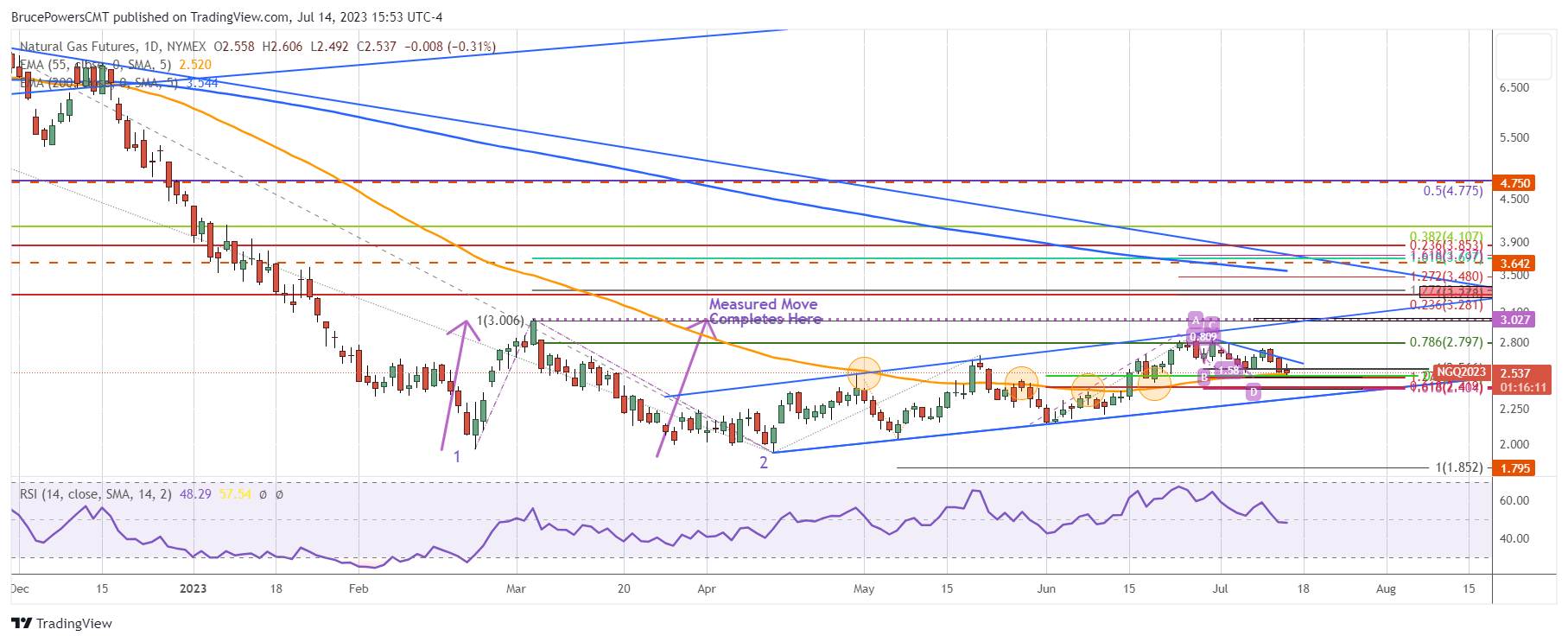Click the TradingView logo at the bottom
This screenshot has height=642, width=1568.
[61, 623]
